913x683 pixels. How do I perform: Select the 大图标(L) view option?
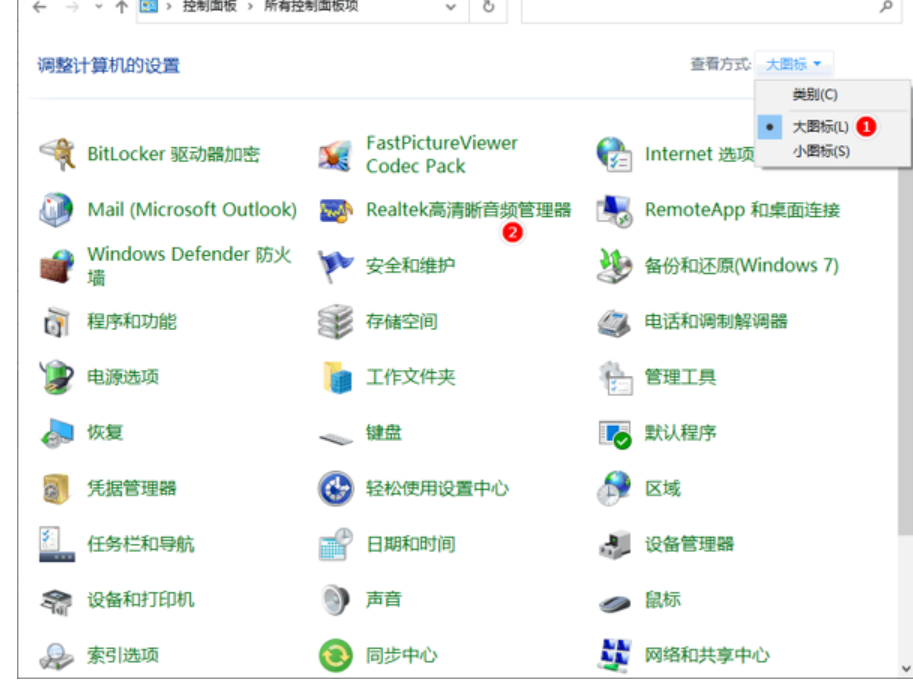[x=820, y=127]
